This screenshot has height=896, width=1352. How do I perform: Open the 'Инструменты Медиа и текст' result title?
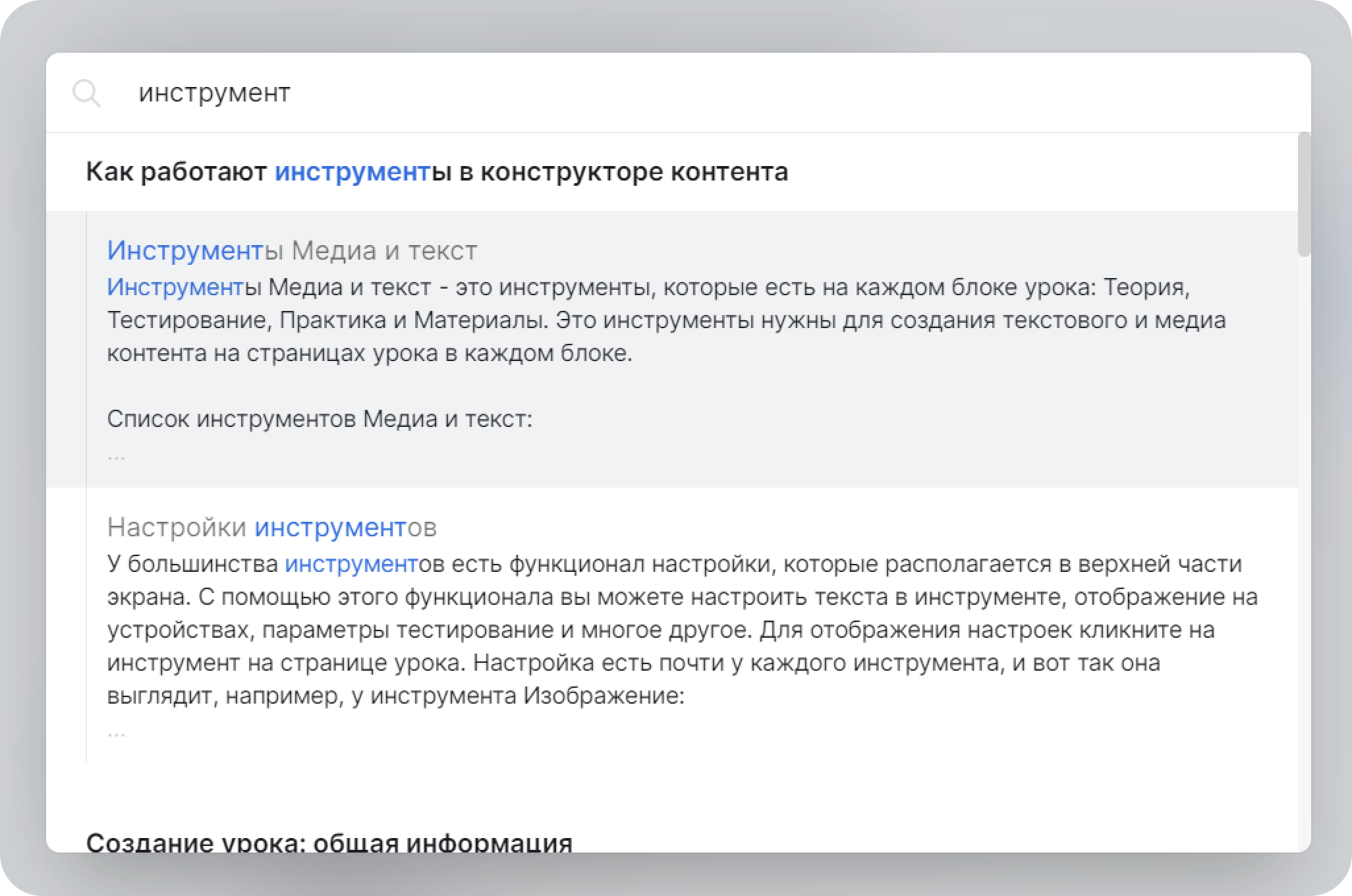[292, 250]
